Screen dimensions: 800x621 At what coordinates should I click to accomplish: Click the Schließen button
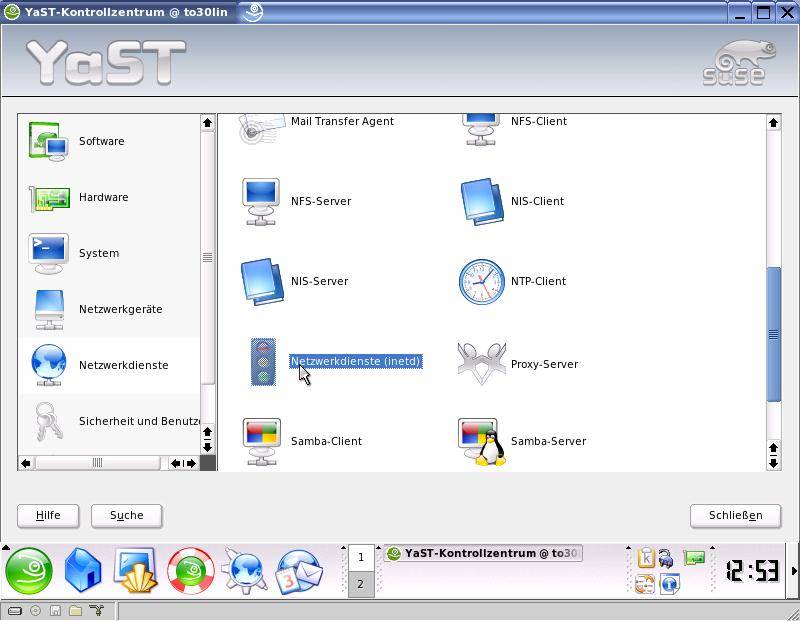[x=735, y=516]
